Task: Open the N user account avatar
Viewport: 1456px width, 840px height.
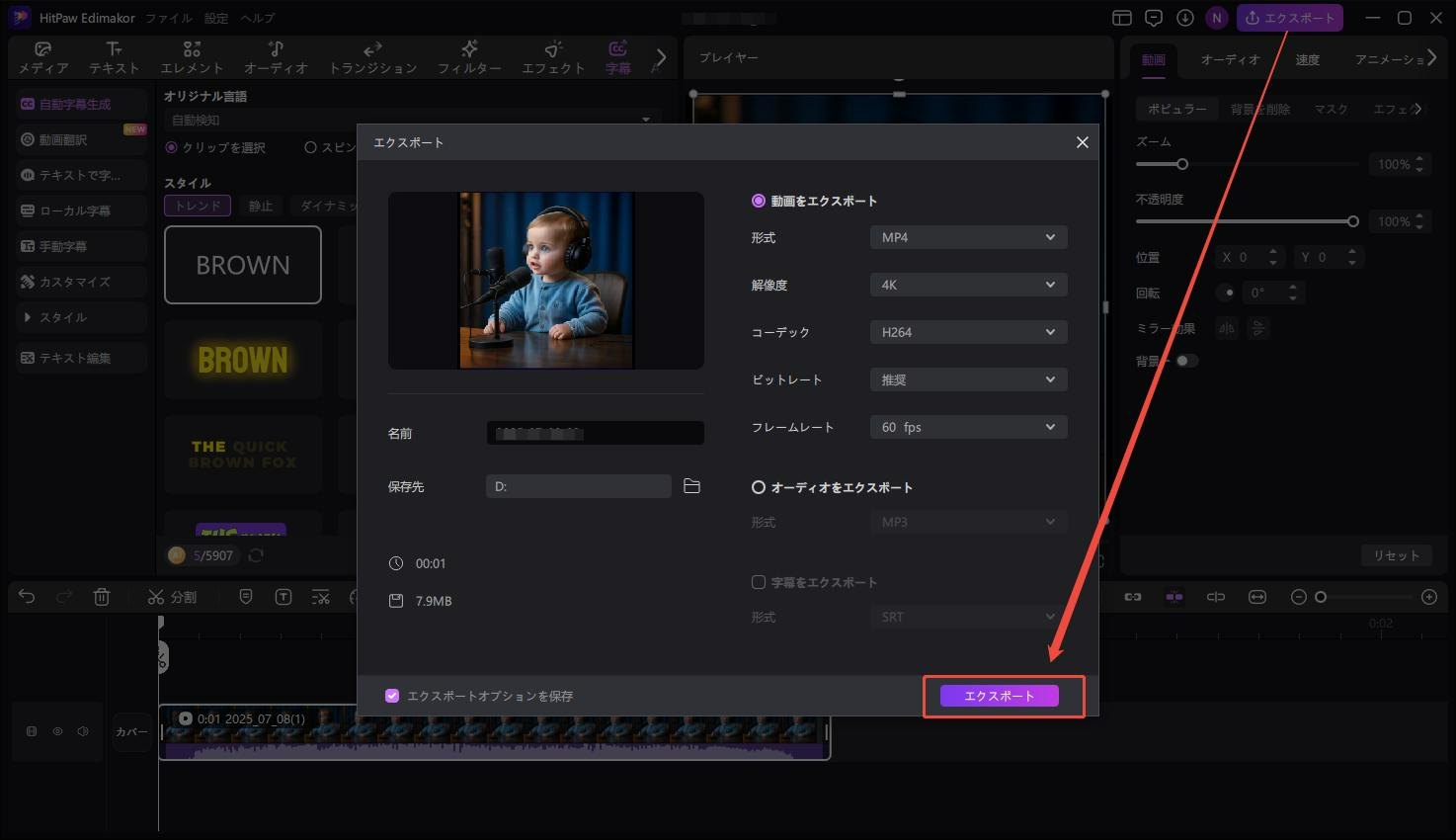Action: click(1217, 18)
